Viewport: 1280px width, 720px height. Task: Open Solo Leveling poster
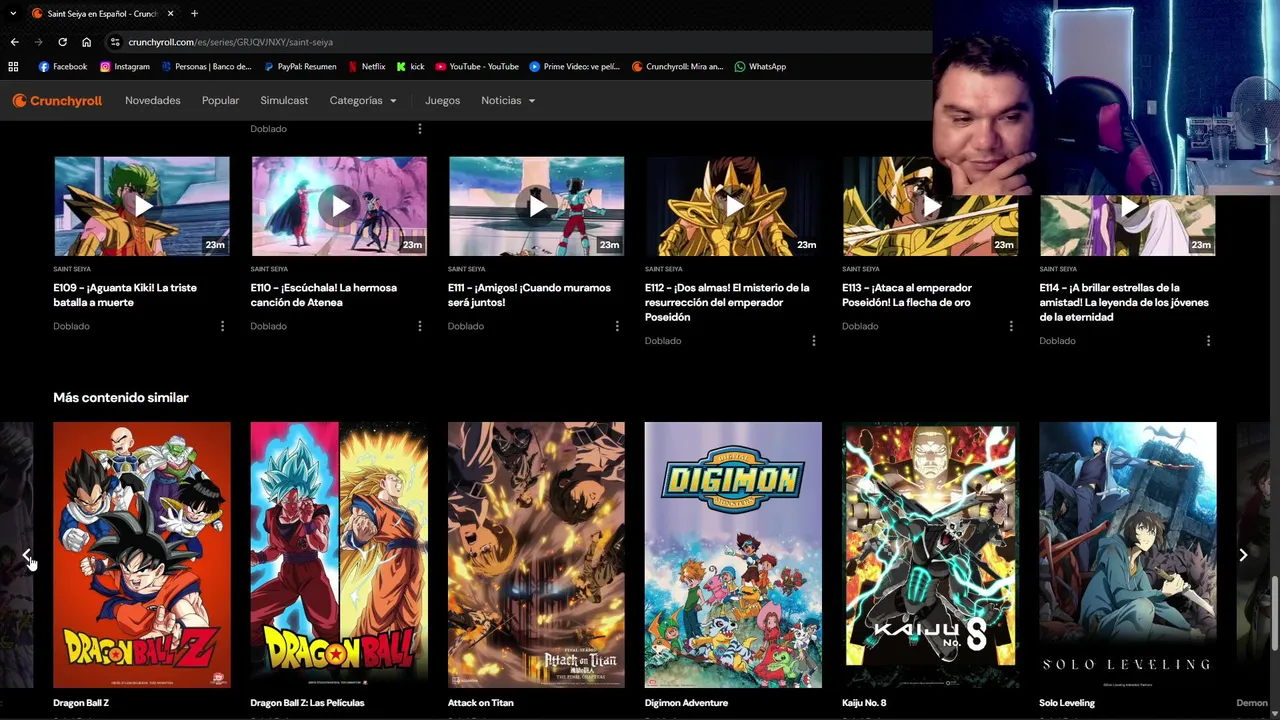pyautogui.click(x=1128, y=555)
